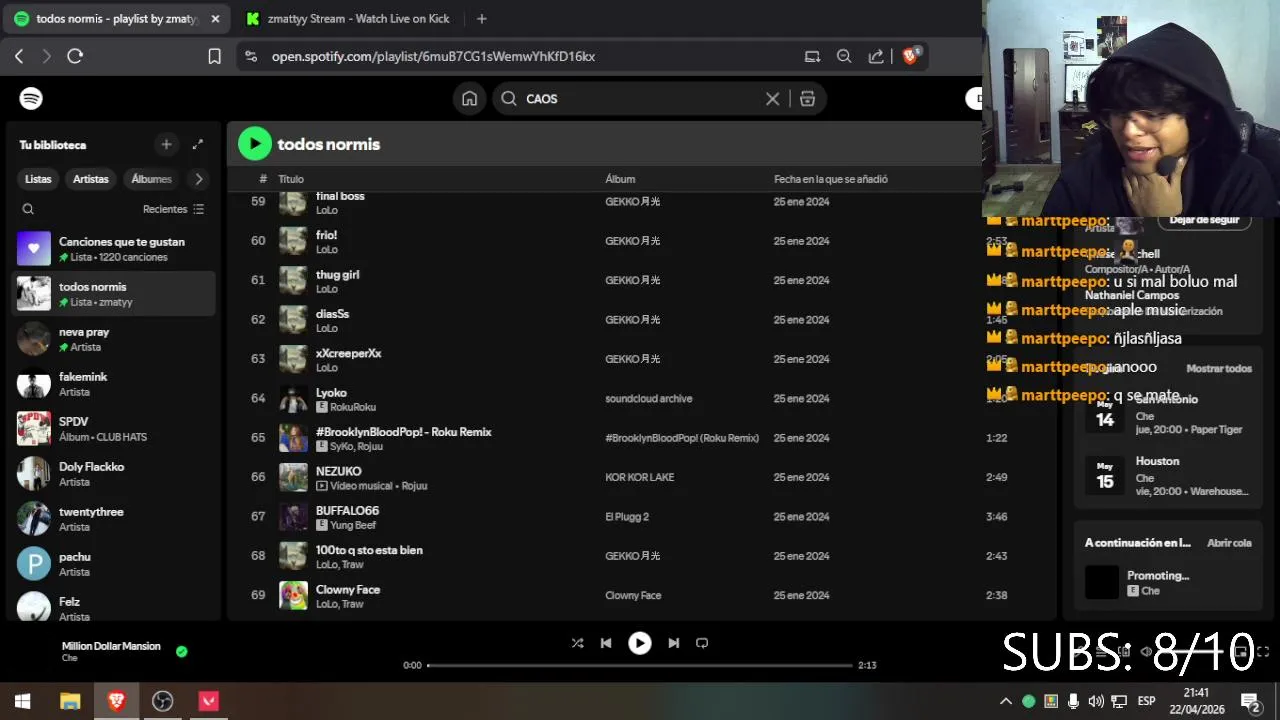
Task: Play the todos normis playlist
Action: 255,144
